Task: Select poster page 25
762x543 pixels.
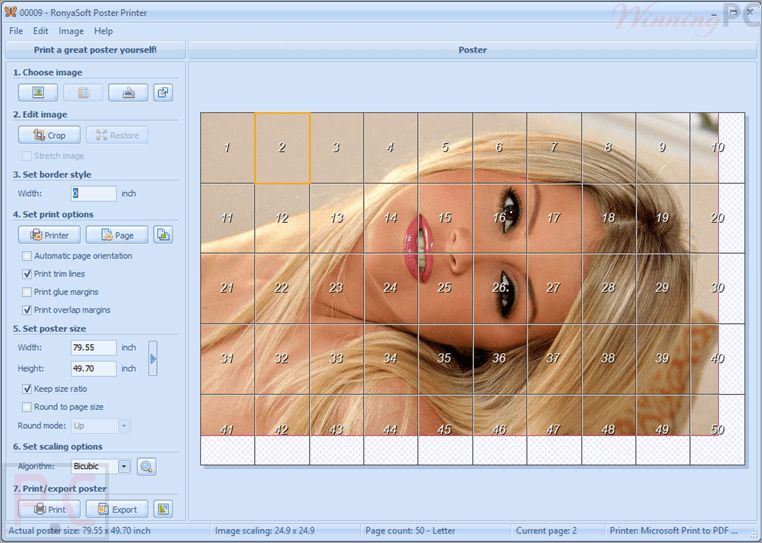Action: point(445,288)
